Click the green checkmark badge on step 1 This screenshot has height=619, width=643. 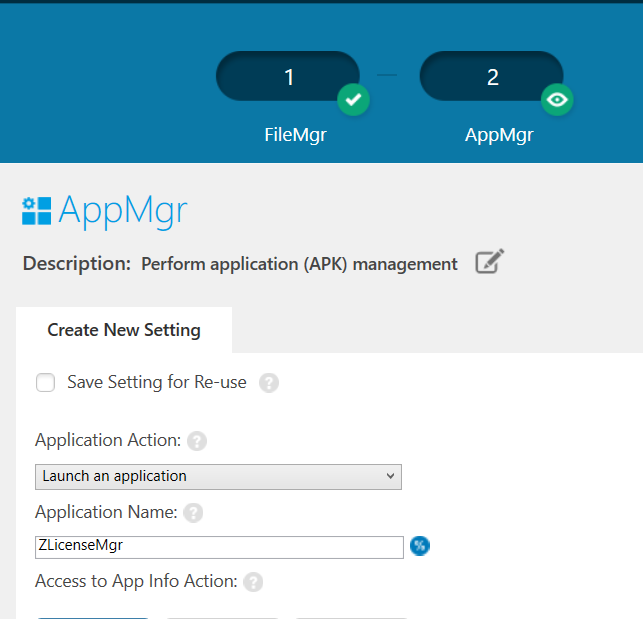pyautogui.click(x=353, y=100)
